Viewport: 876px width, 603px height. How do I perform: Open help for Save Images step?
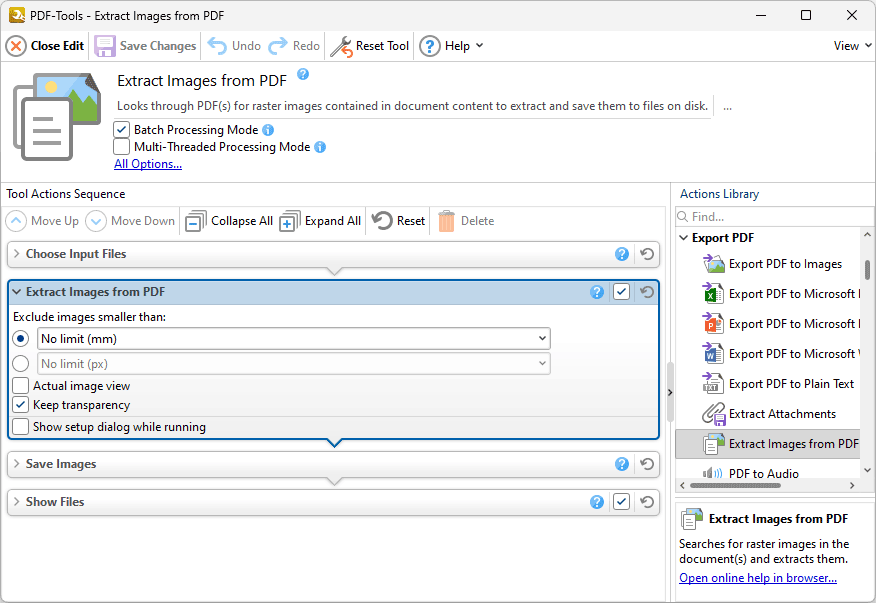(622, 464)
